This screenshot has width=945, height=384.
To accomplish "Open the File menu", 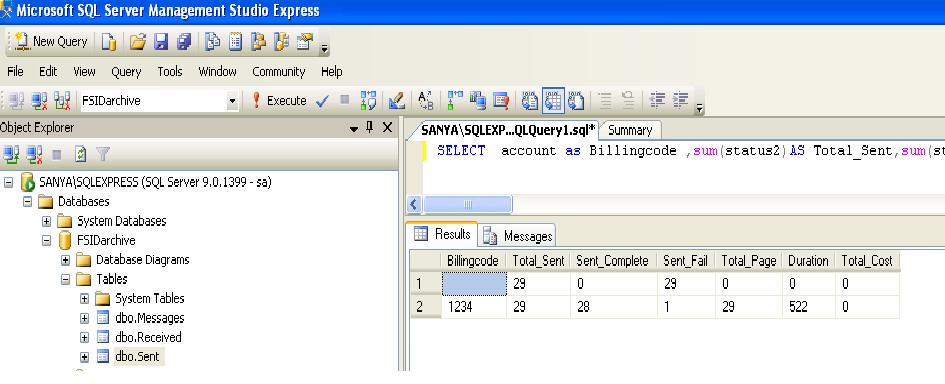I will (x=16, y=72).
